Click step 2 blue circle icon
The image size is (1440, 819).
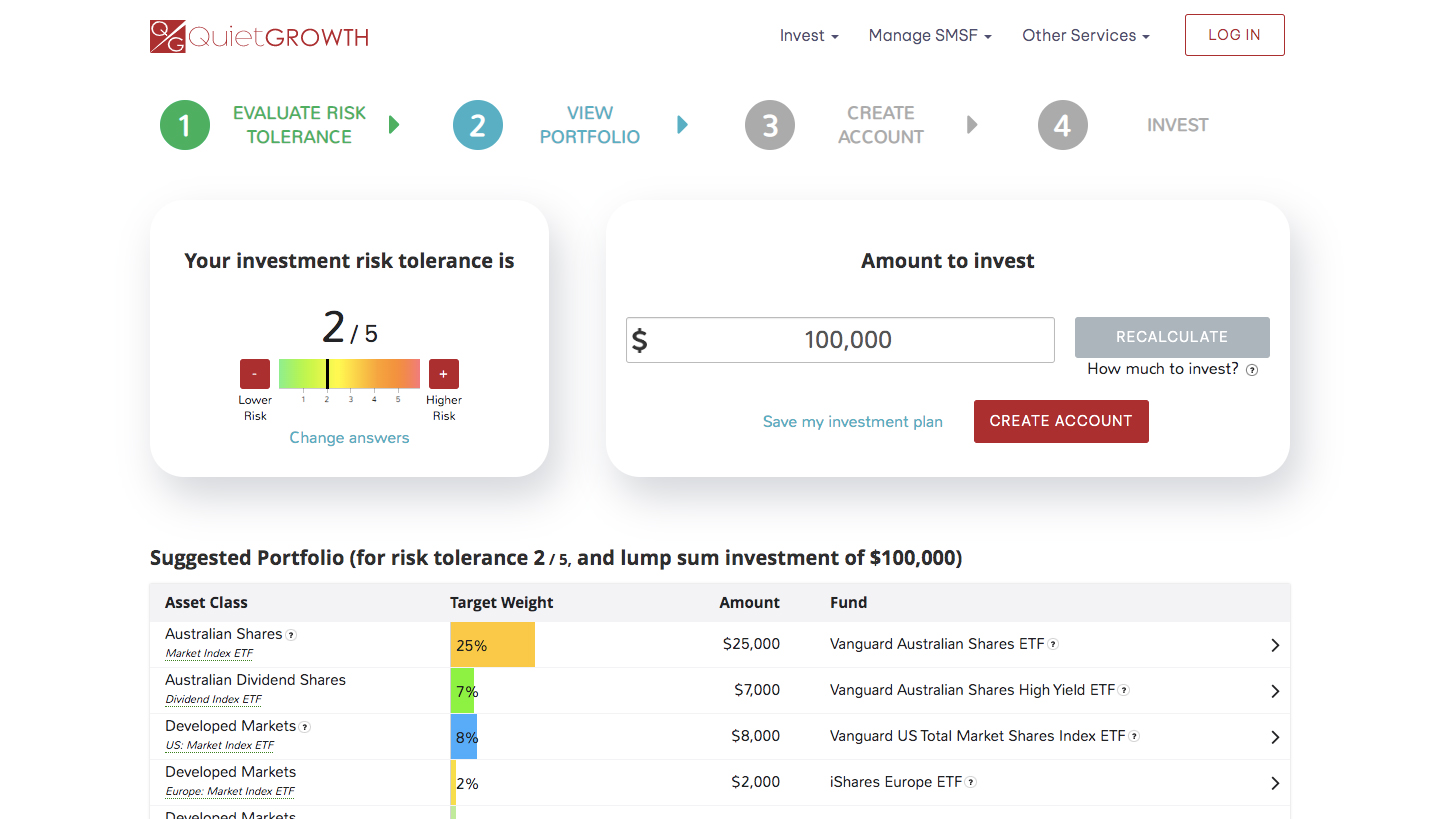[x=478, y=125]
